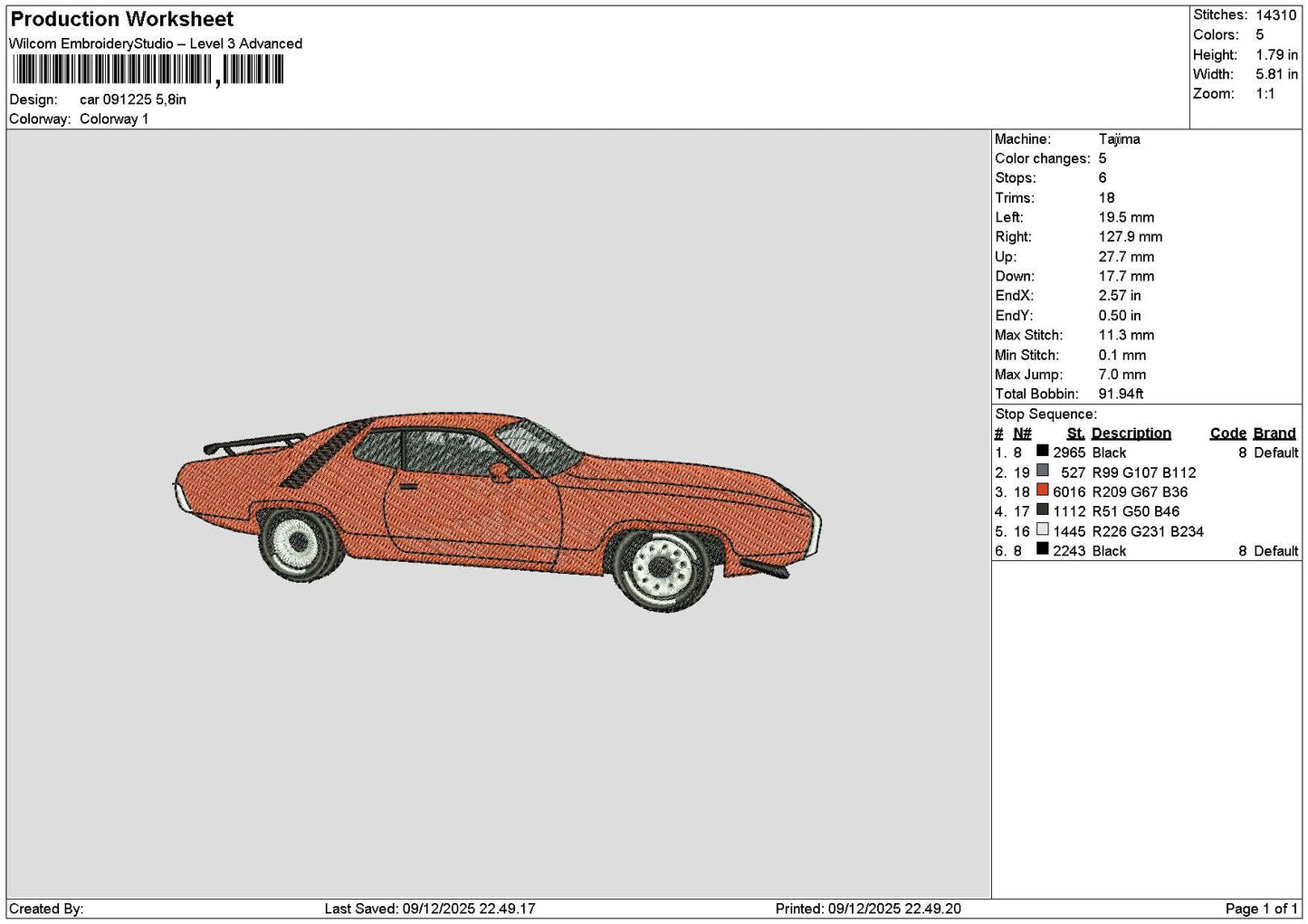Click the Stops value 6

tap(1103, 177)
